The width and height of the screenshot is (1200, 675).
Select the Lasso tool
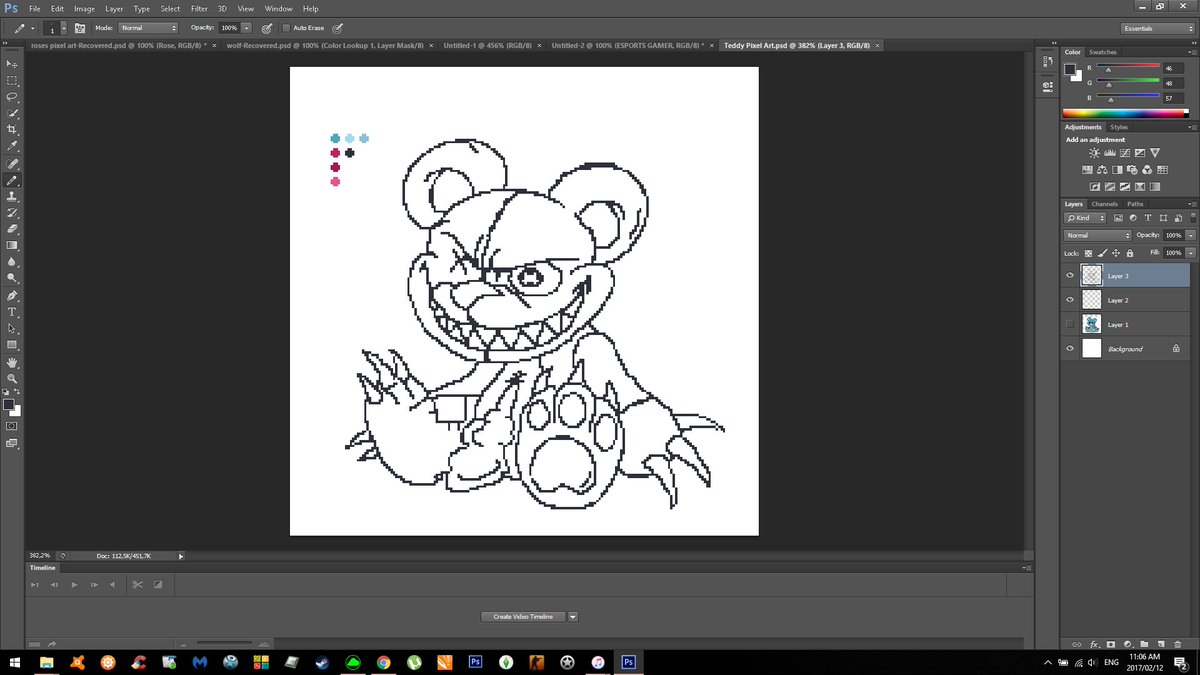(13, 97)
